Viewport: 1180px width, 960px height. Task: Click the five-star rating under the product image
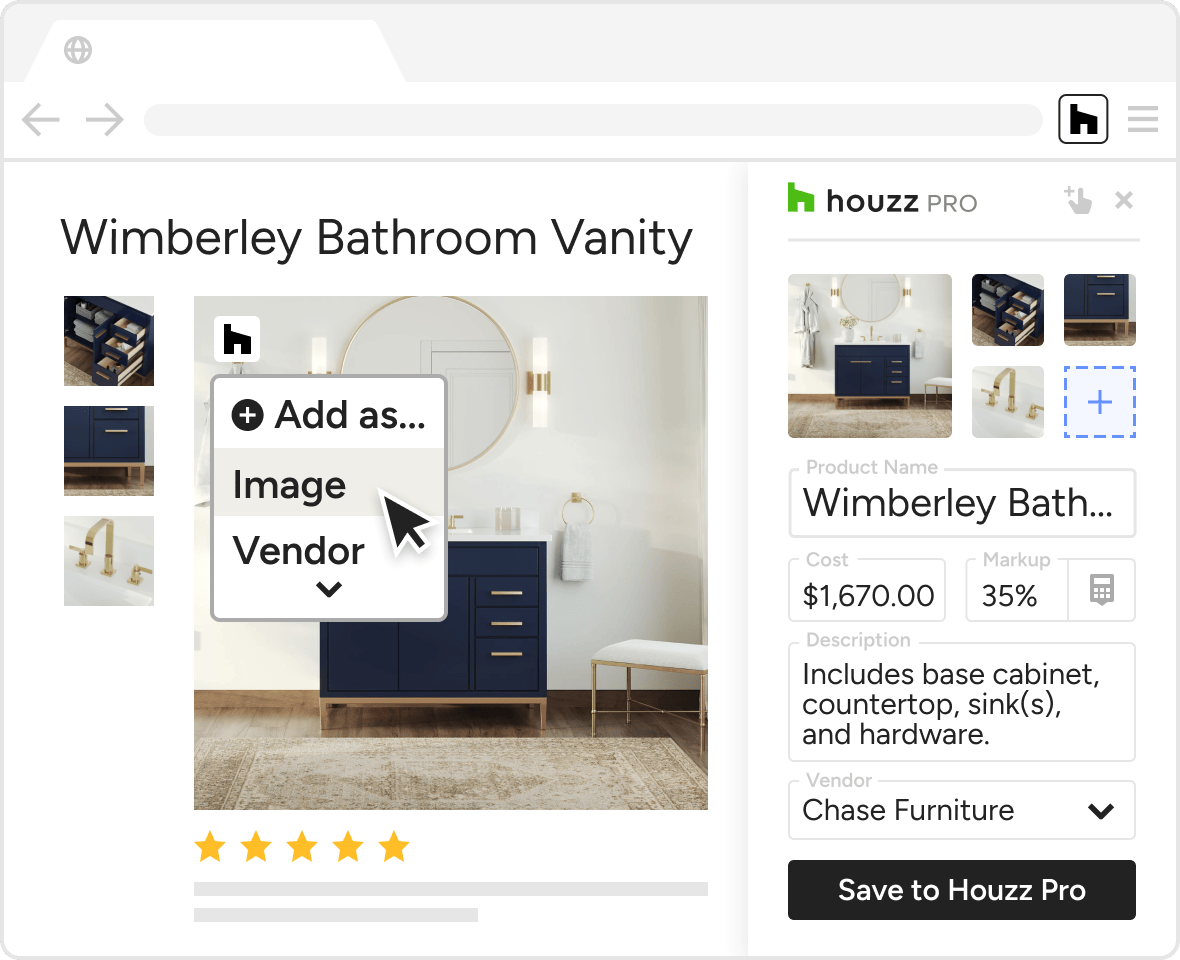pos(302,846)
